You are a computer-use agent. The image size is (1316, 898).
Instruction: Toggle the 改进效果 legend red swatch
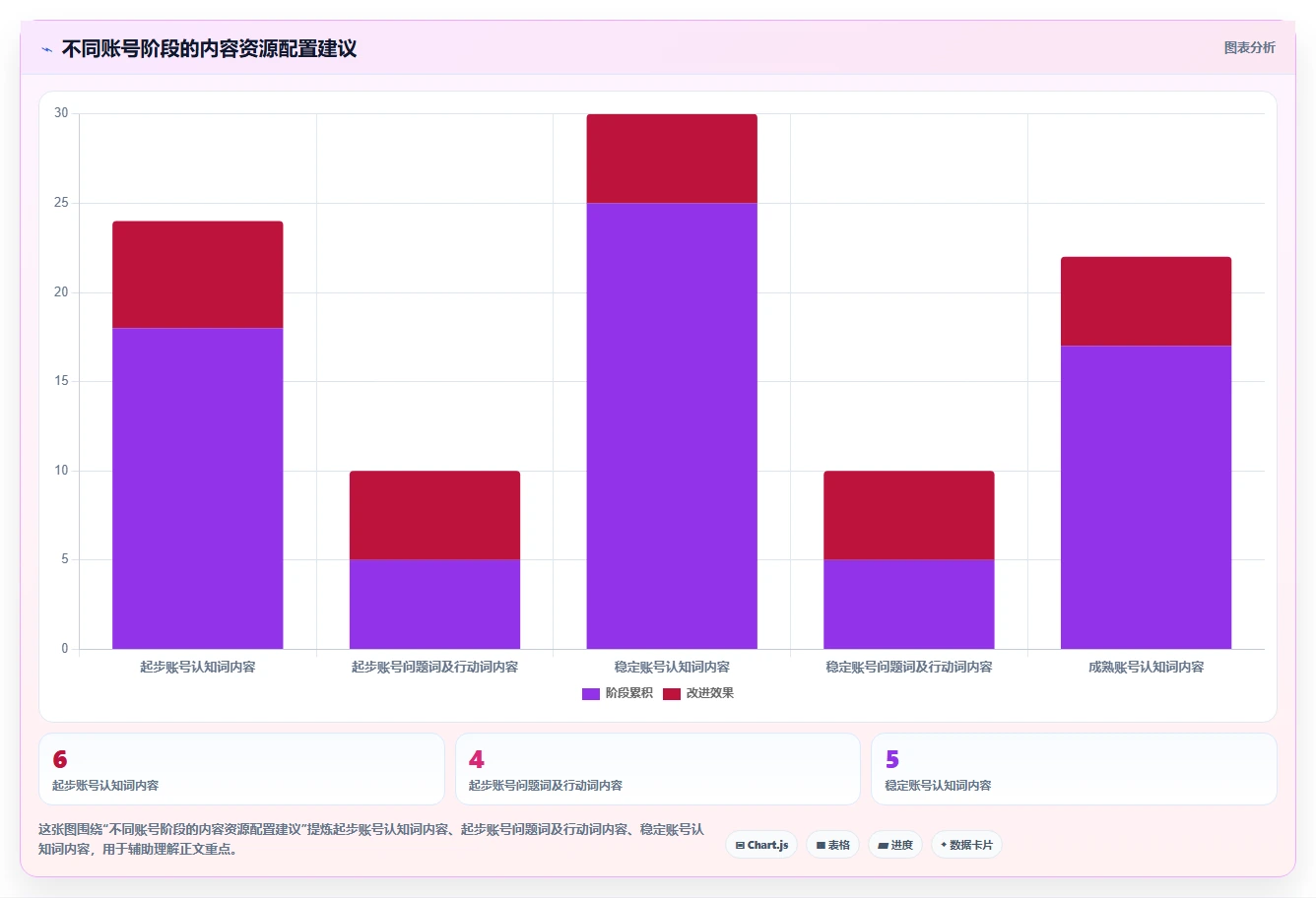pos(672,693)
